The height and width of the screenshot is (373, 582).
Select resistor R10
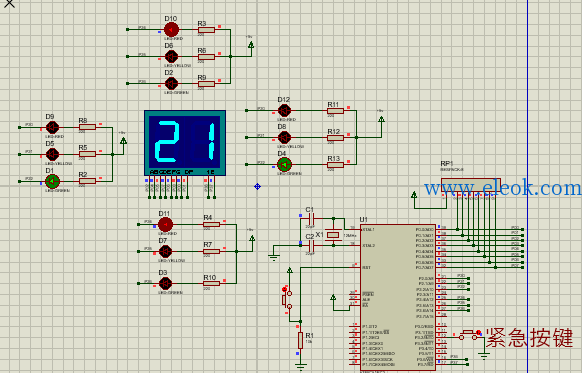212,284
